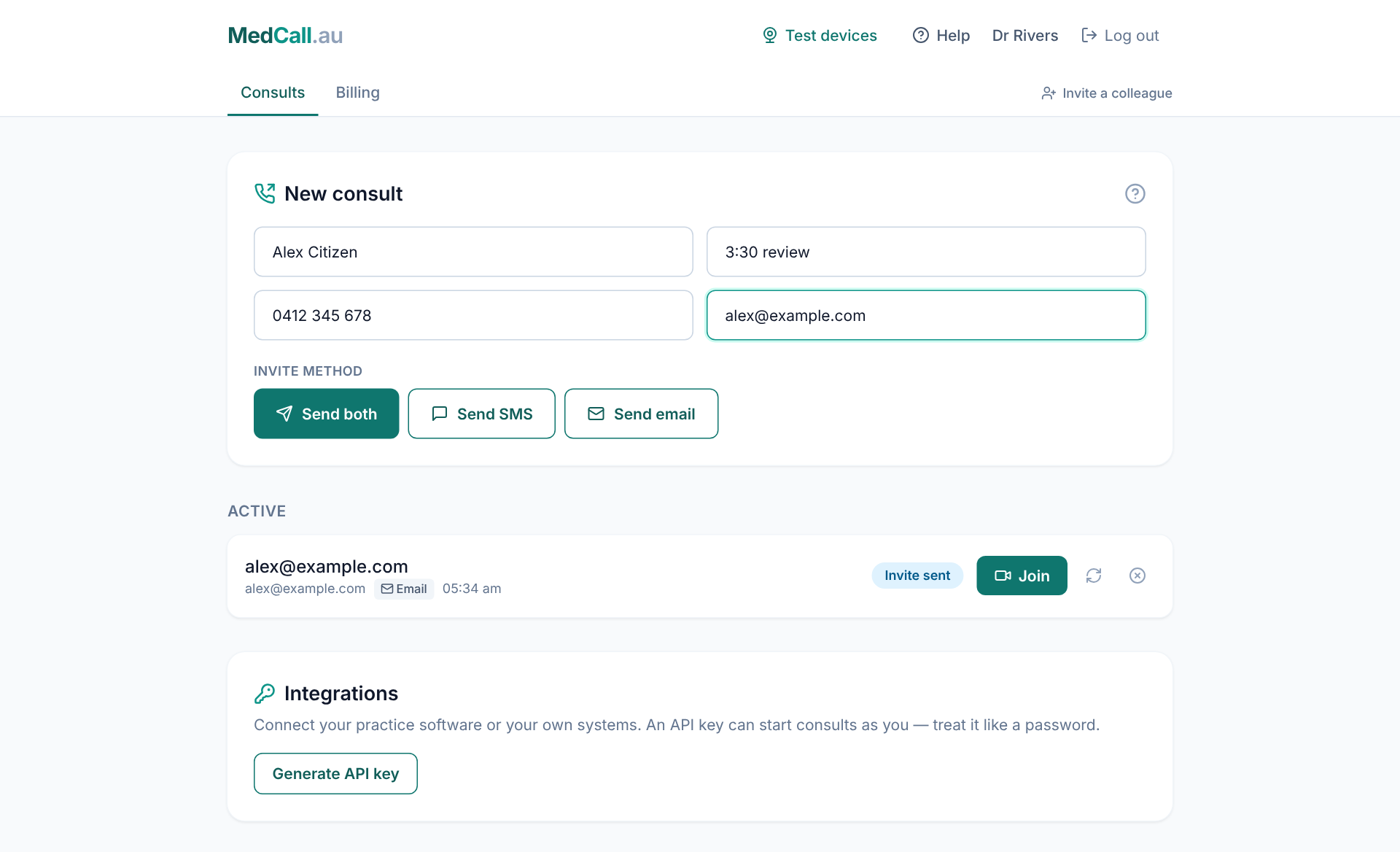Click the Invite sent status badge
This screenshot has width=1400, height=852.
(917, 576)
